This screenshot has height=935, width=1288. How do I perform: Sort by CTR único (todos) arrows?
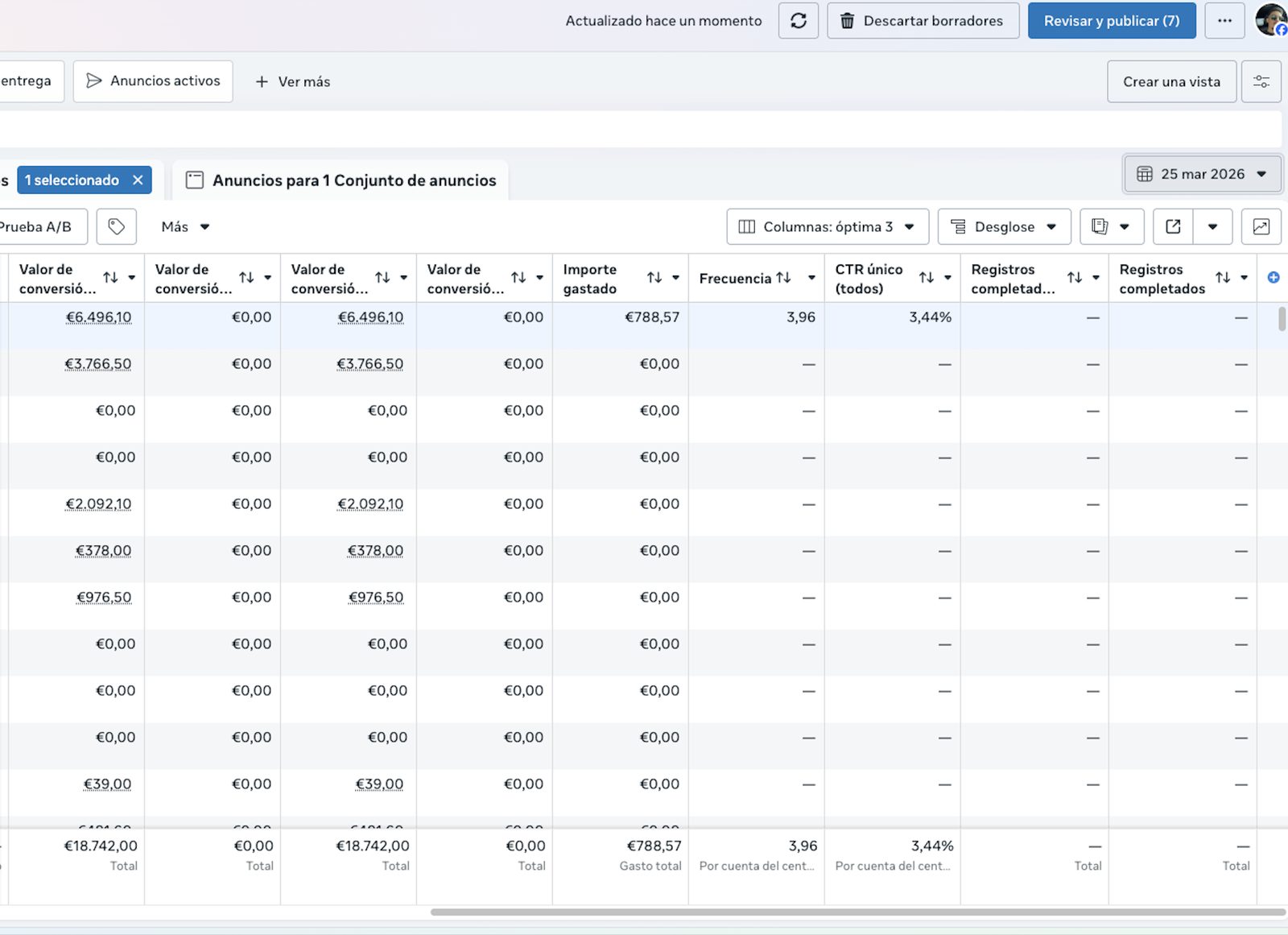927,278
